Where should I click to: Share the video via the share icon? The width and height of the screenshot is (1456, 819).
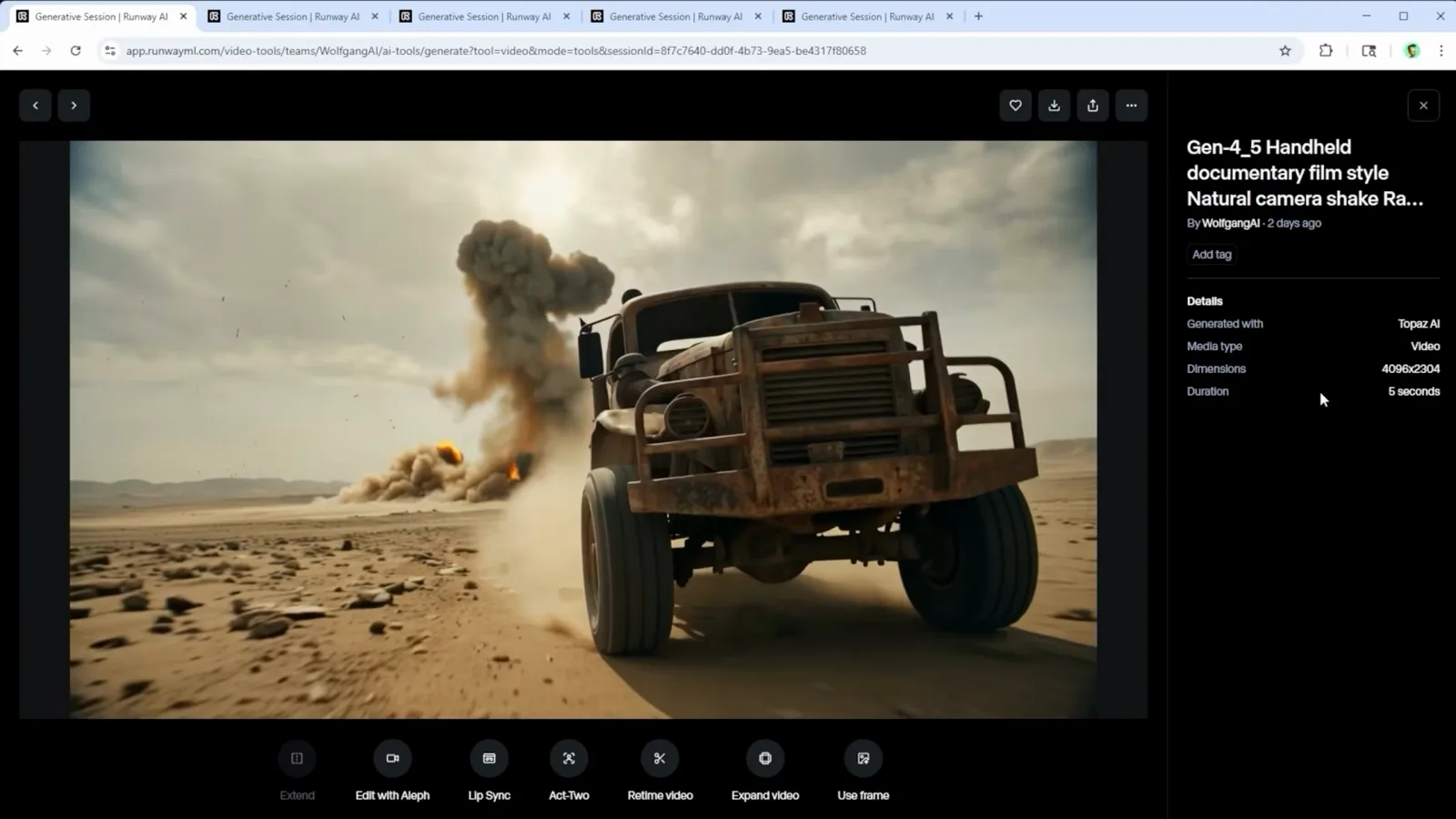tap(1093, 106)
